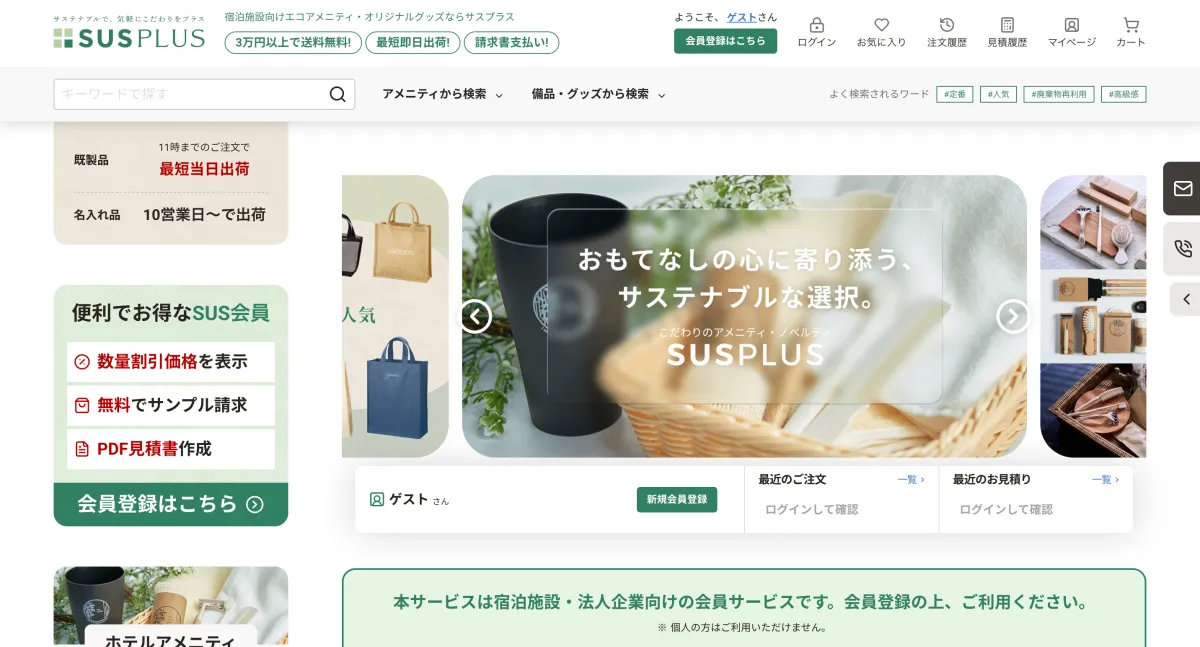Open favorites heart icon

(881, 25)
